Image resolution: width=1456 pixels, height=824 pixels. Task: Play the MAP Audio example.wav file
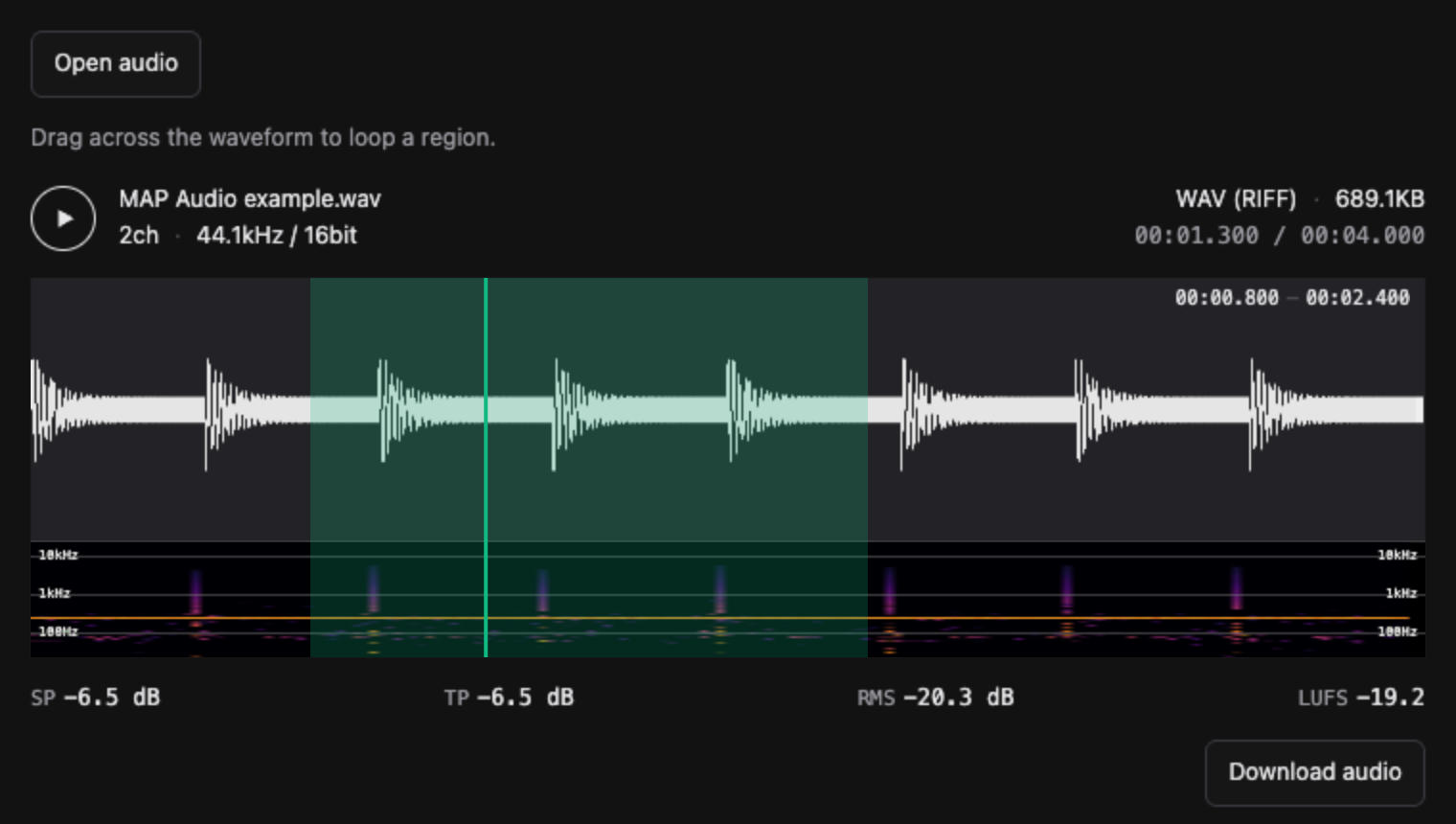click(x=63, y=218)
